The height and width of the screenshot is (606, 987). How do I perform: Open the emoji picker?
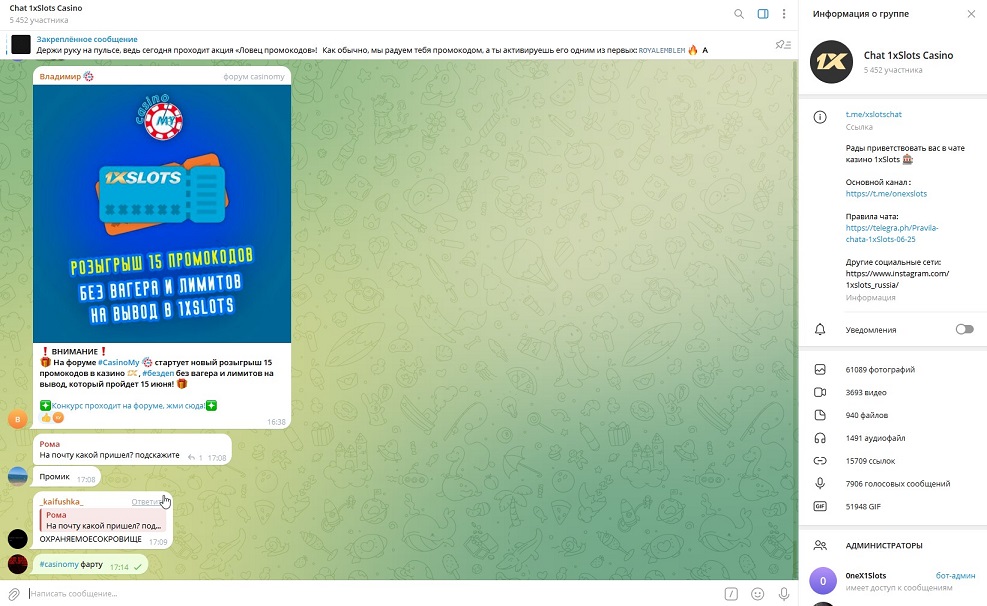point(758,593)
